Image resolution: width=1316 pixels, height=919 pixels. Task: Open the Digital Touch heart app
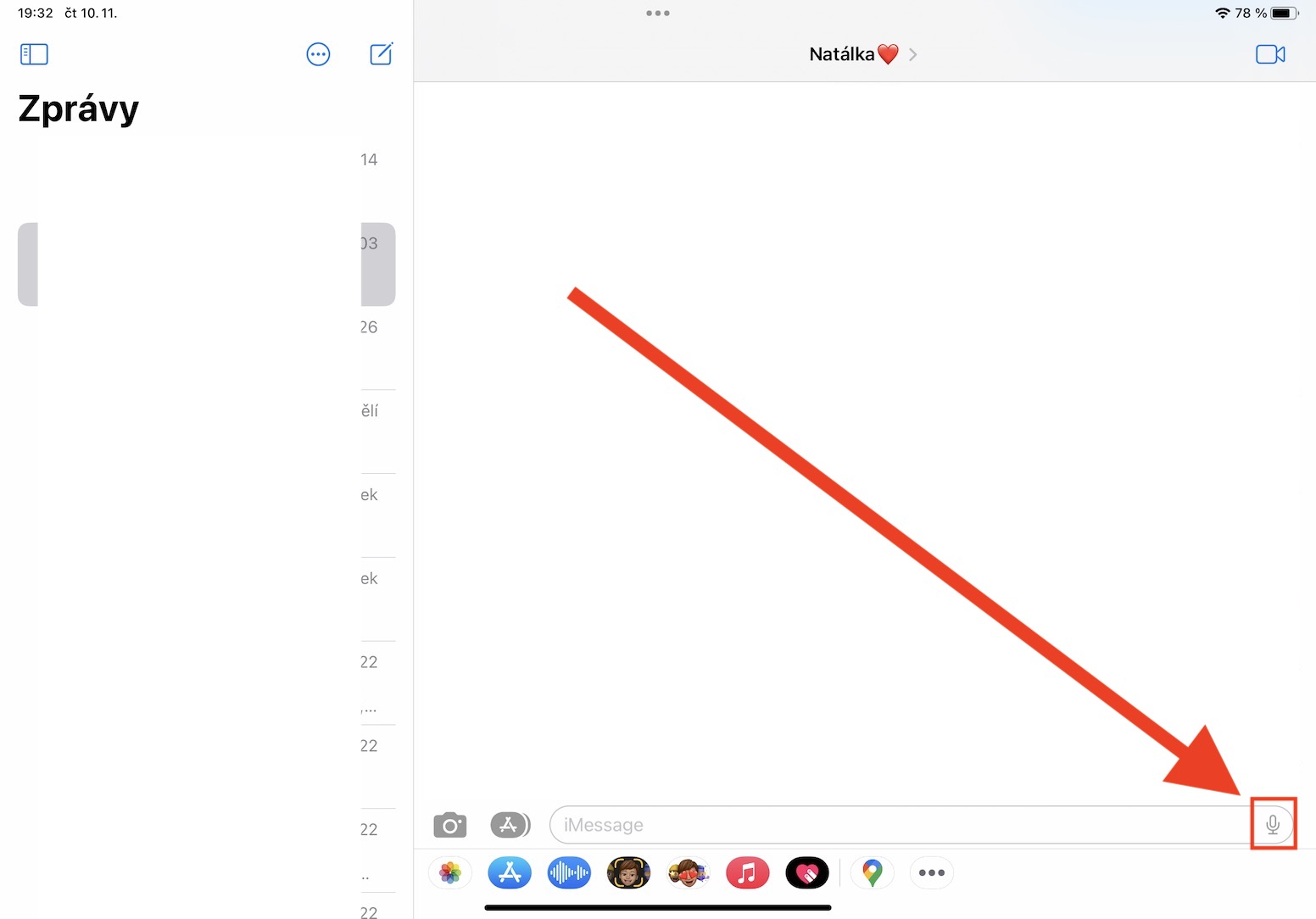806,872
